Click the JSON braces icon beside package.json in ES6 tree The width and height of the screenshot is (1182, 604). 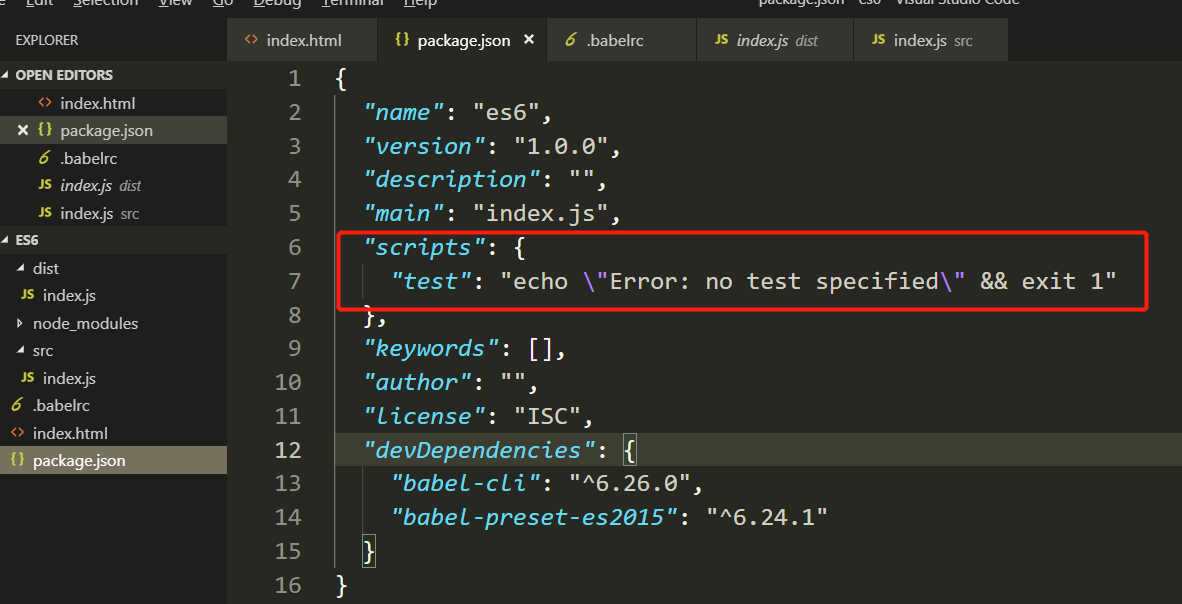tap(17, 460)
